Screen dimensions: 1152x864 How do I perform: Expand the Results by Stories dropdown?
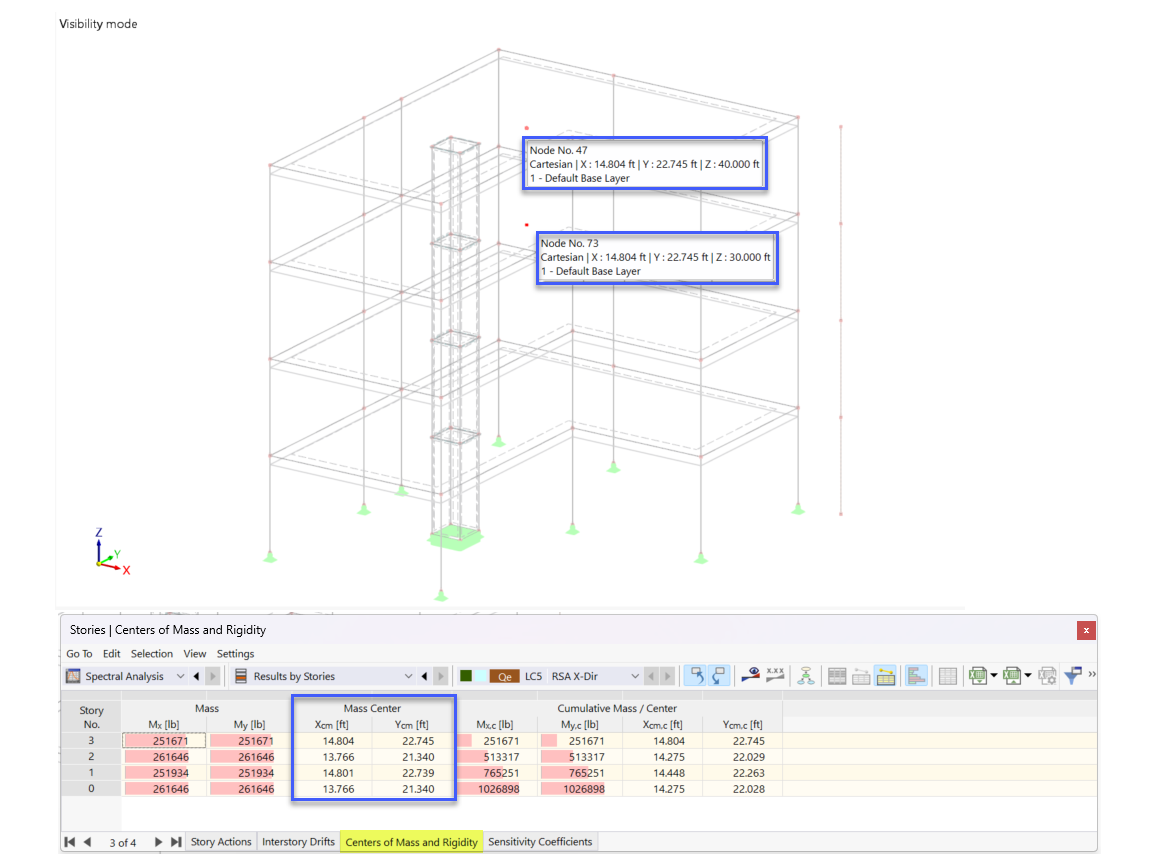(x=408, y=676)
